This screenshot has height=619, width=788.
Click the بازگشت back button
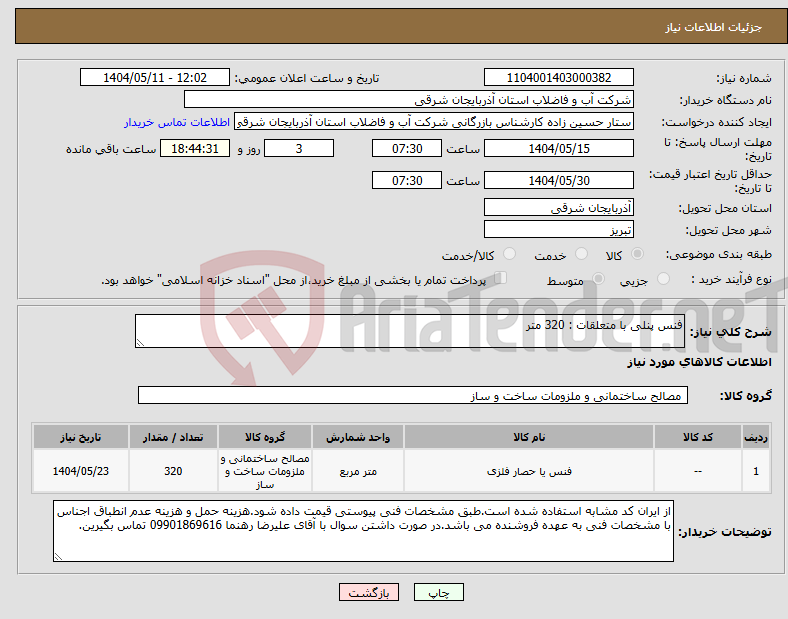pos(369,592)
